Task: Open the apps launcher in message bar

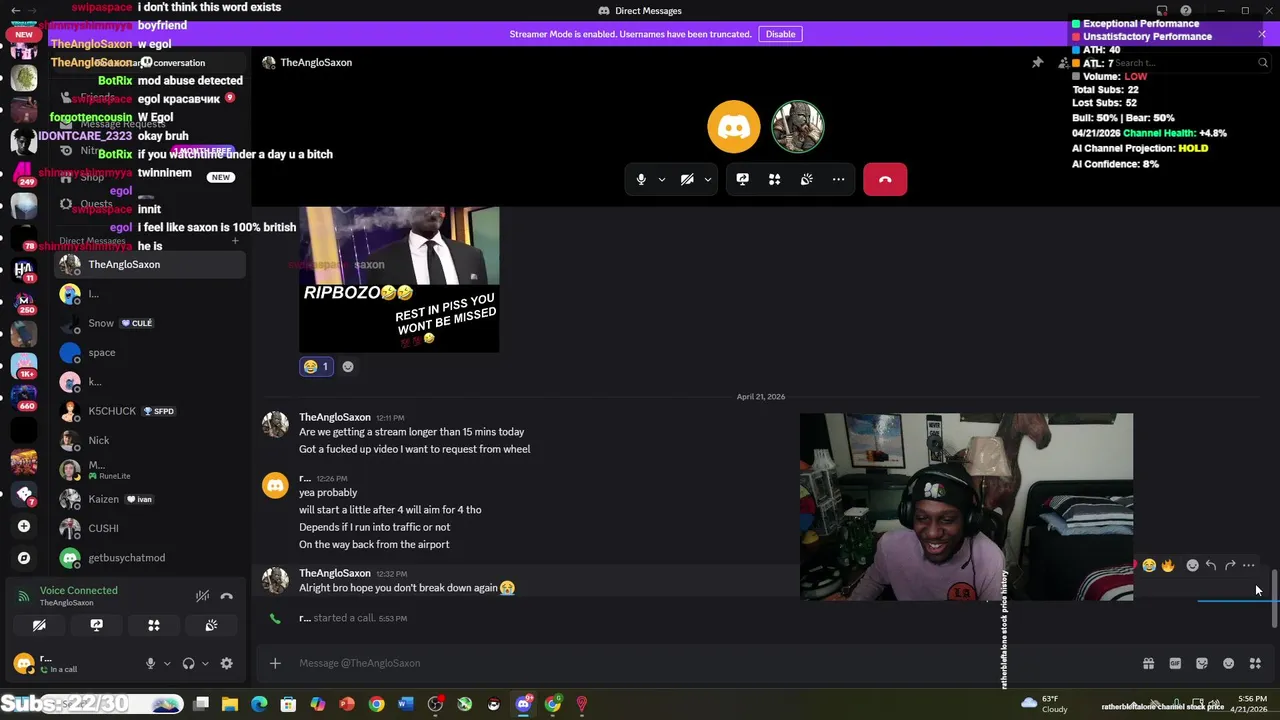Action: (x=1256, y=663)
